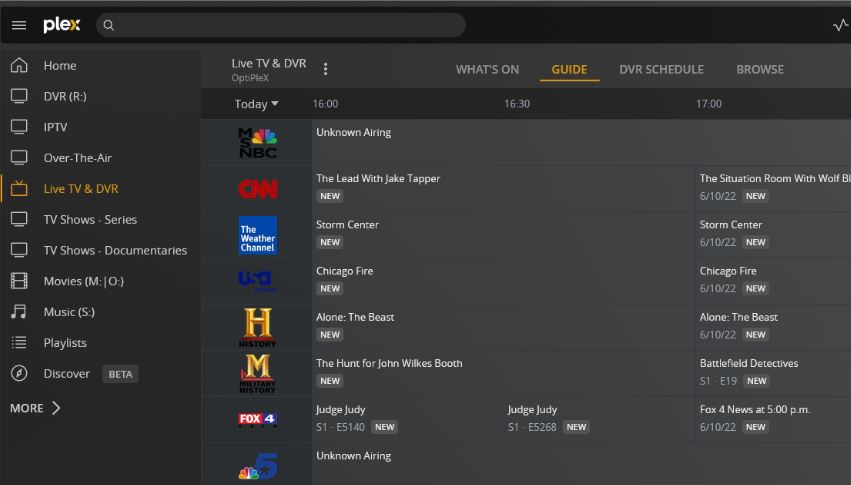Click the TV Shows - Series monitor icon
Viewport: 851px width, 485px height.
(19, 219)
